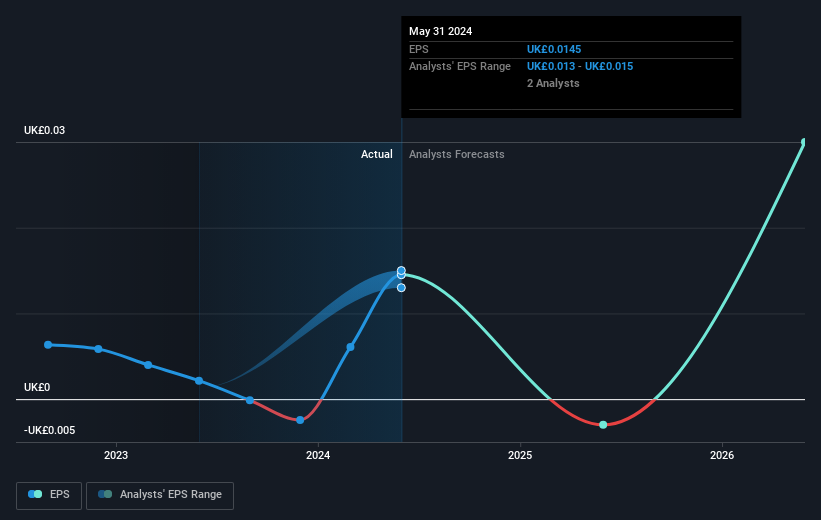Toggle the EPS legend series
The height and width of the screenshot is (520, 821).
tap(49, 495)
